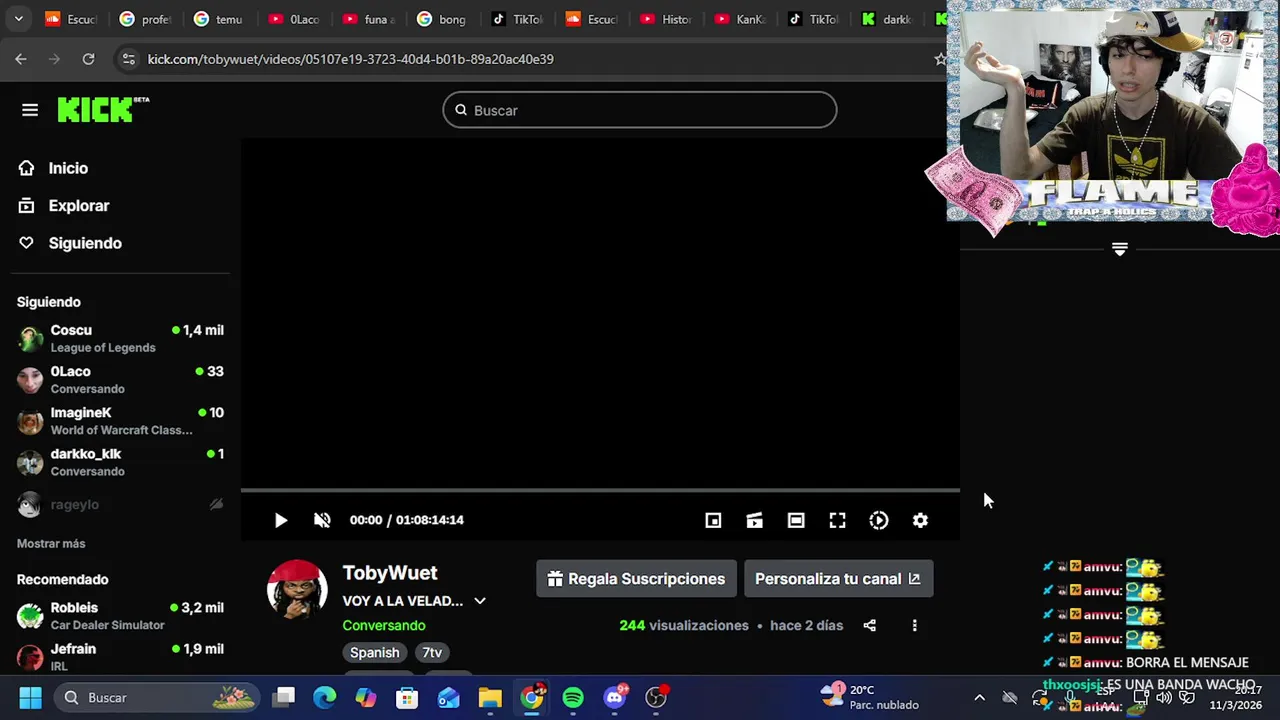Click the Explorar browse icon in sidebar
Viewport: 1280px width, 720px height.
pos(27,206)
